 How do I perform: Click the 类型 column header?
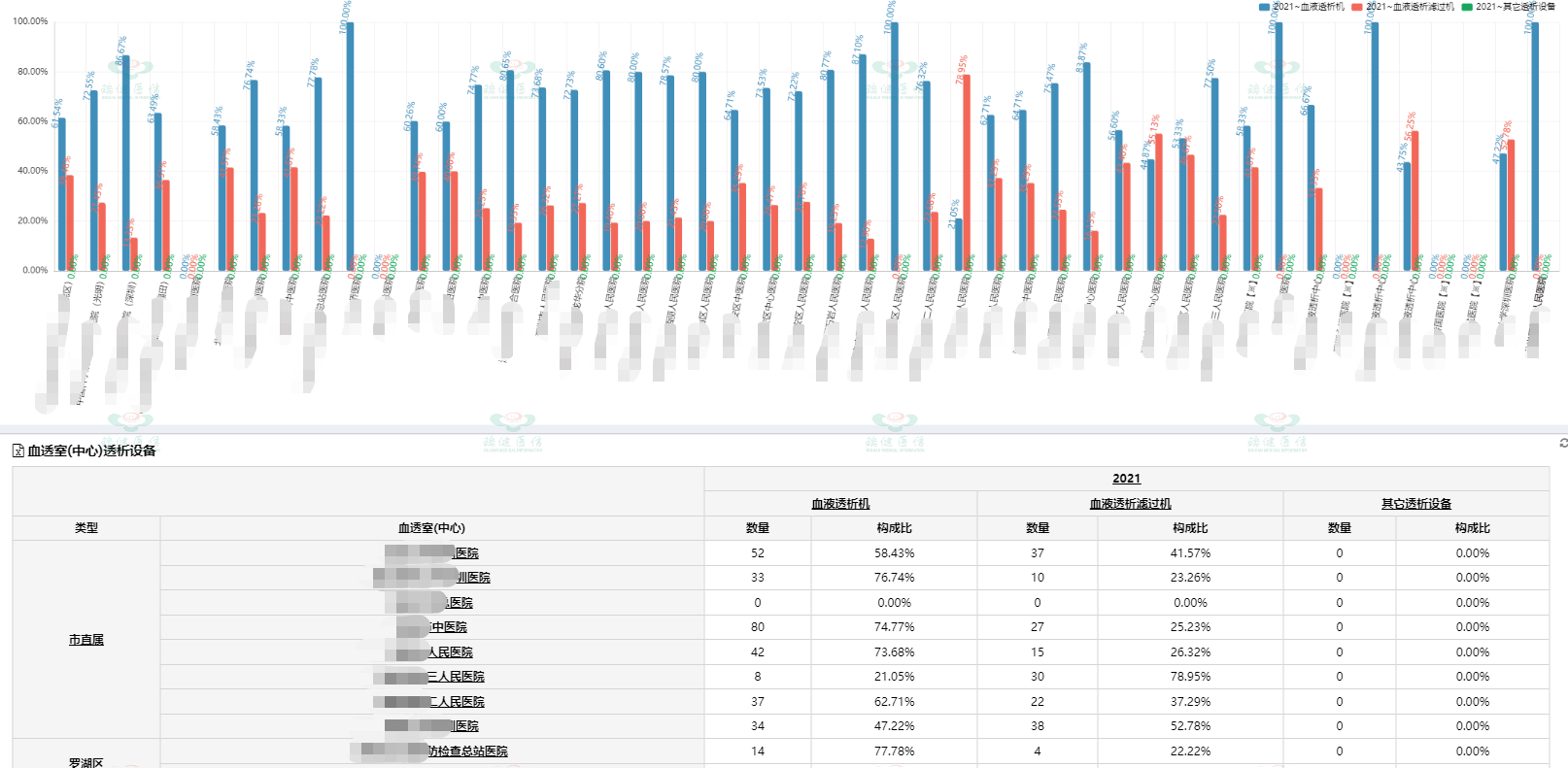click(x=86, y=528)
